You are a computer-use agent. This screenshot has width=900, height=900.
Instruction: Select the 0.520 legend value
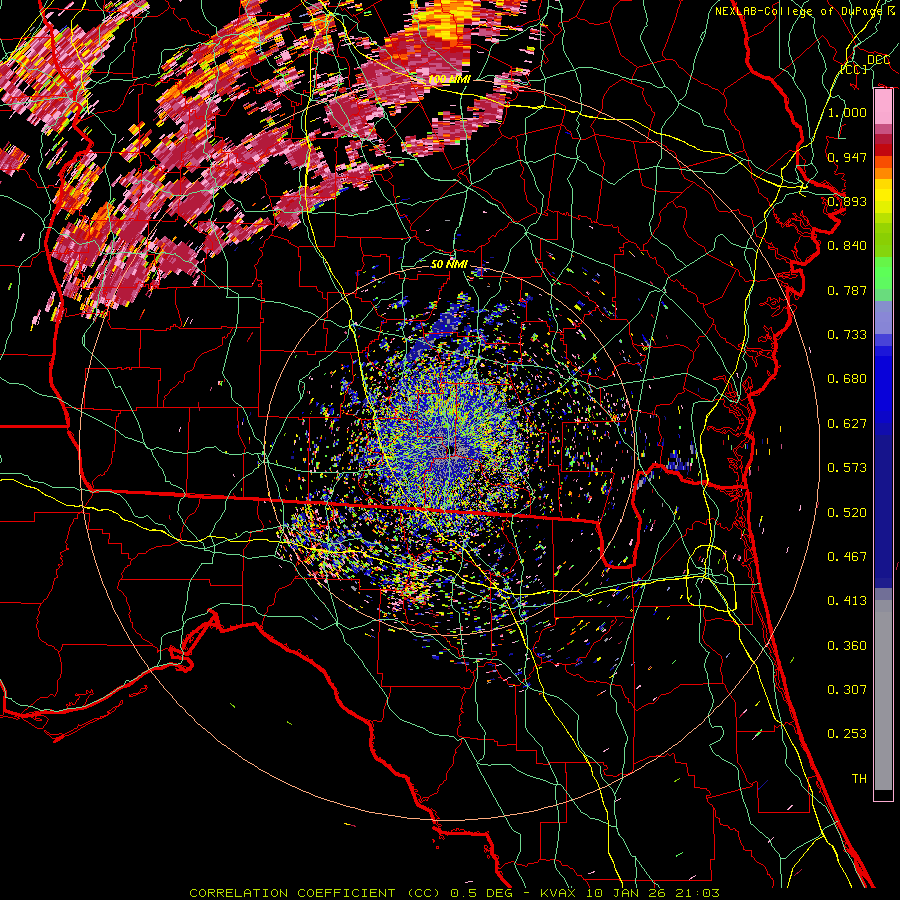847,513
